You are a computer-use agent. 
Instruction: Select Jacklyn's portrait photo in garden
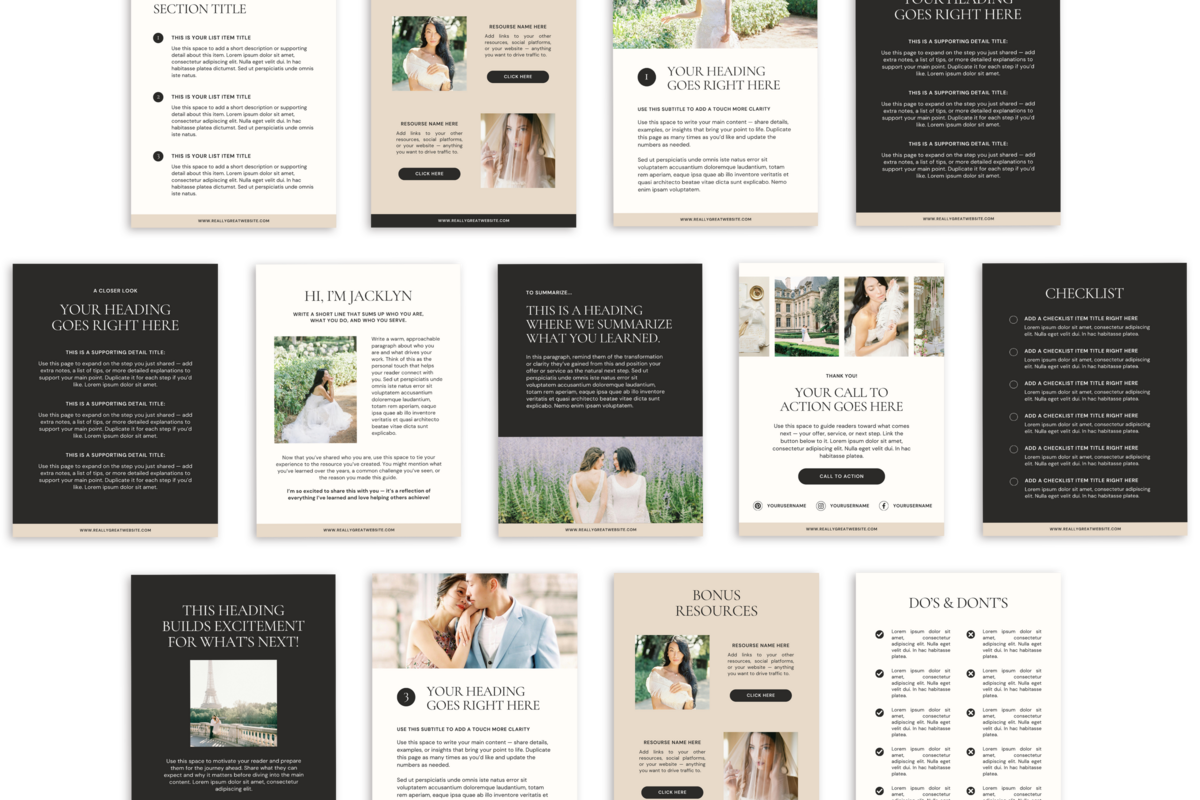(315, 389)
